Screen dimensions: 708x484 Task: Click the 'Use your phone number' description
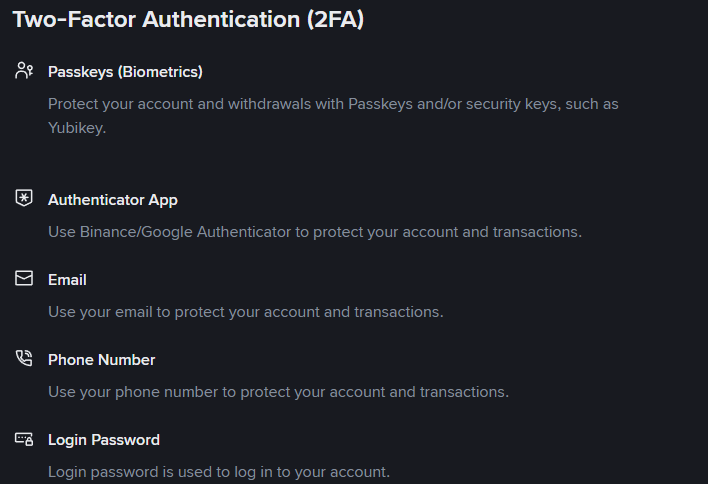(x=278, y=392)
